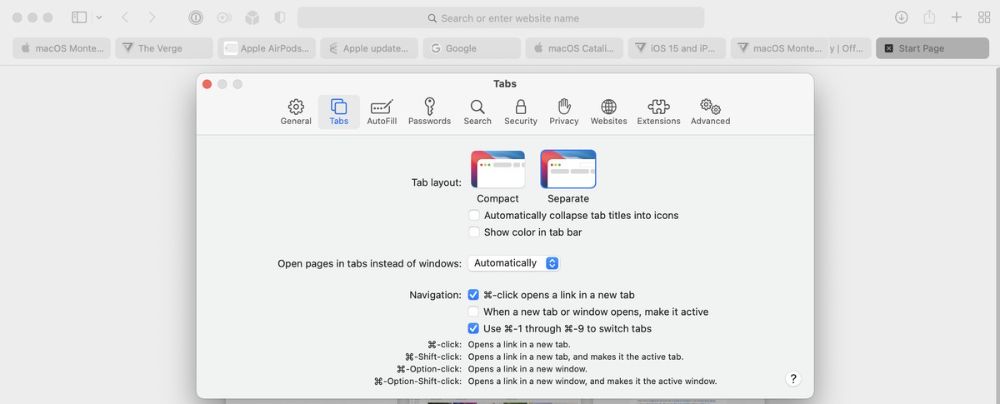Open the AutoFill preferences pane
Image resolution: width=1000 pixels, height=404 pixels.
[x=381, y=111]
